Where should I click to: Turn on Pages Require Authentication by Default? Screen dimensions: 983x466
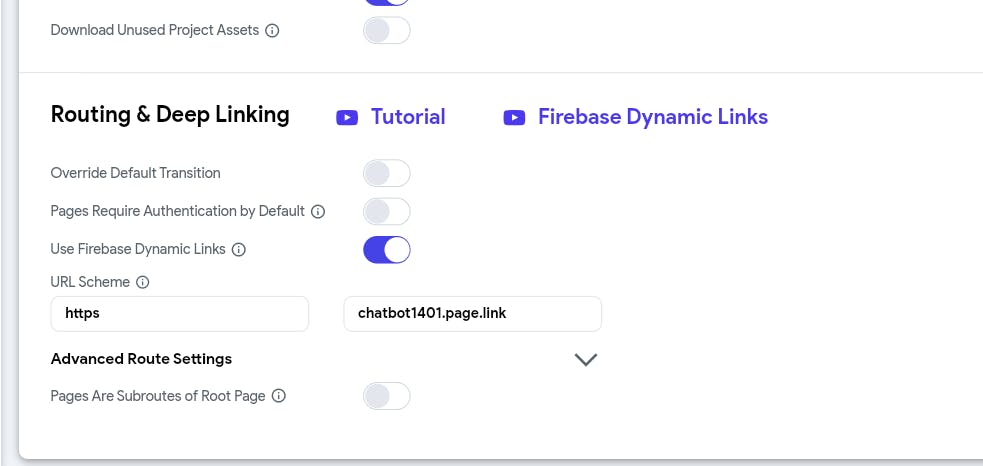pyautogui.click(x=386, y=211)
